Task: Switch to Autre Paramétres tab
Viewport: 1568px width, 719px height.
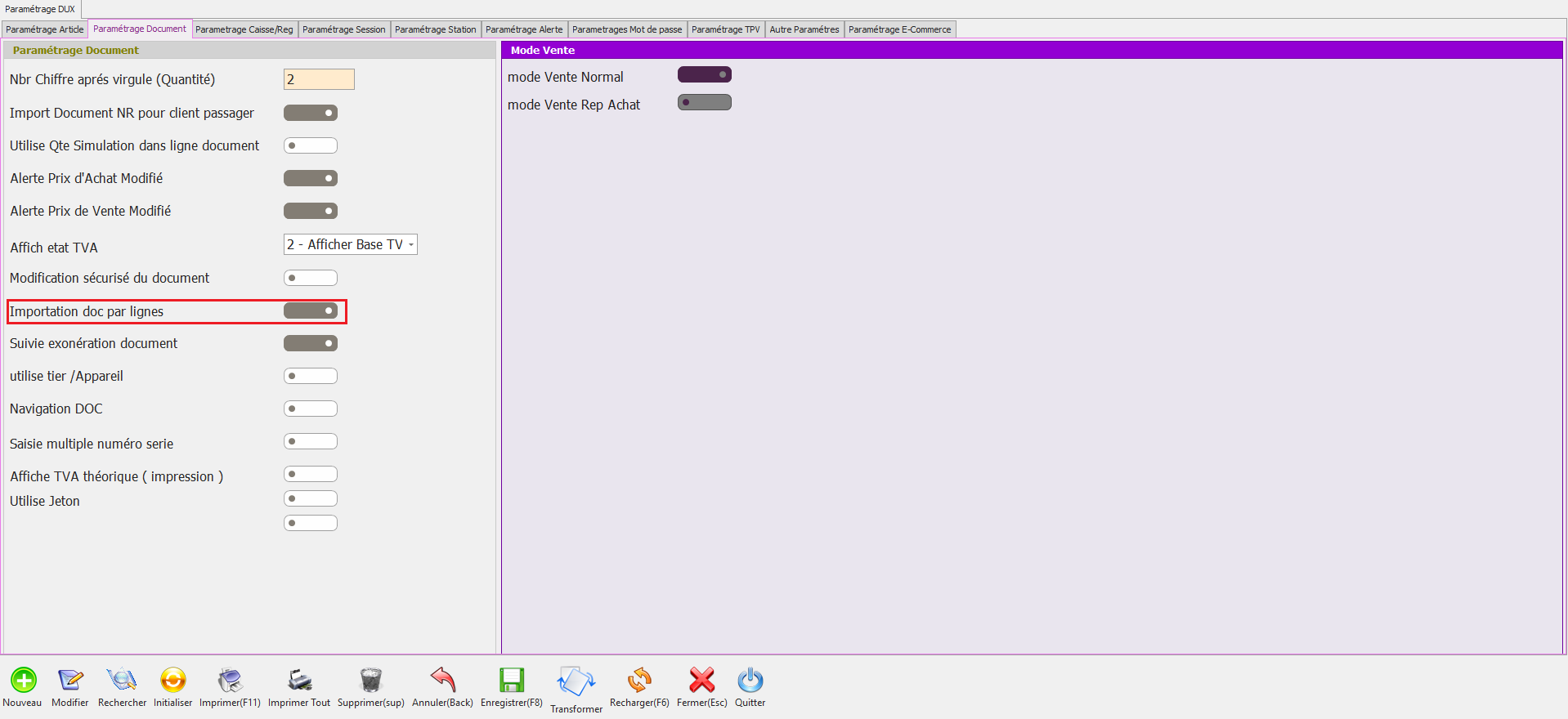Action: [804, 29]
